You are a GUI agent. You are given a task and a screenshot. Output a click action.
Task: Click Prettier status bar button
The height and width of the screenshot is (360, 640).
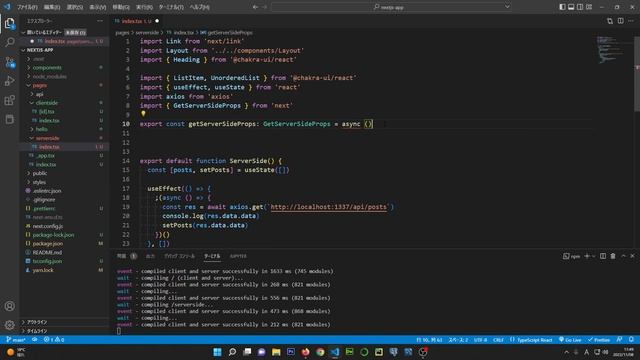(x=599, y=340)
